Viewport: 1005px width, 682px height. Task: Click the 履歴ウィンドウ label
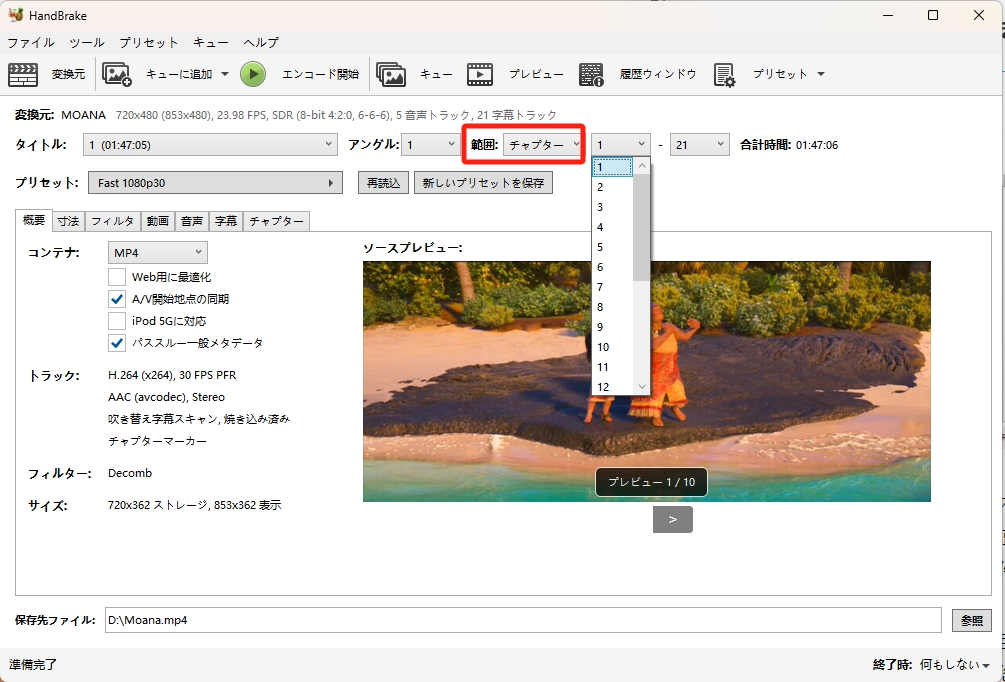(658, 74)
